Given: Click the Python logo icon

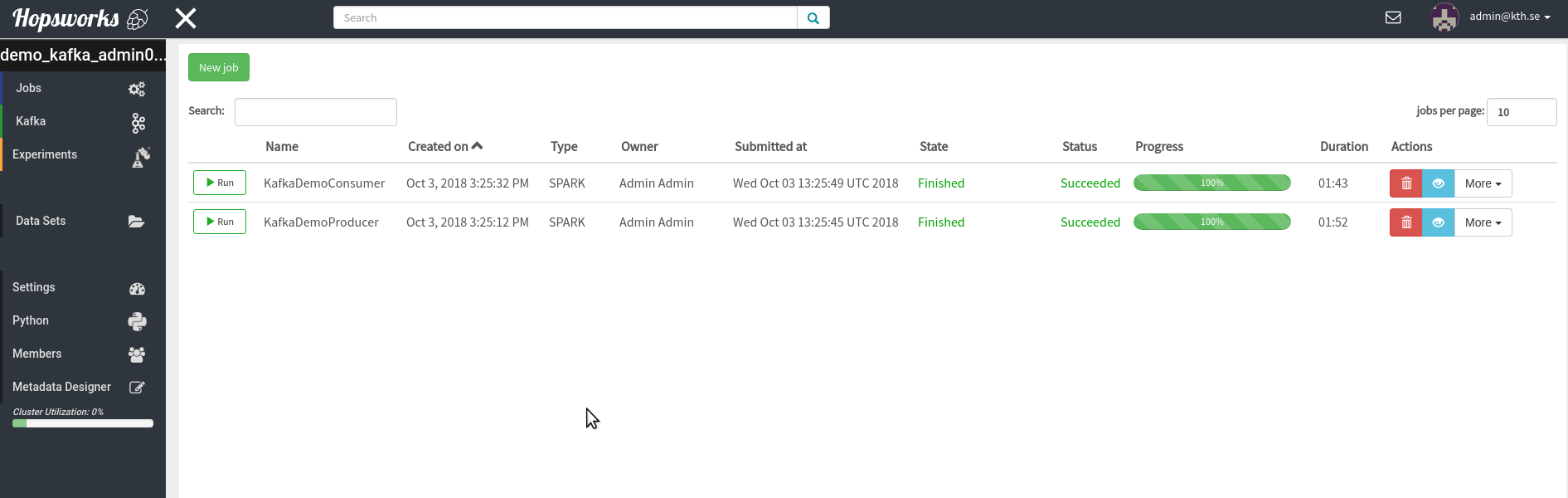Looking at the screenshot, I should pos(138,321).
